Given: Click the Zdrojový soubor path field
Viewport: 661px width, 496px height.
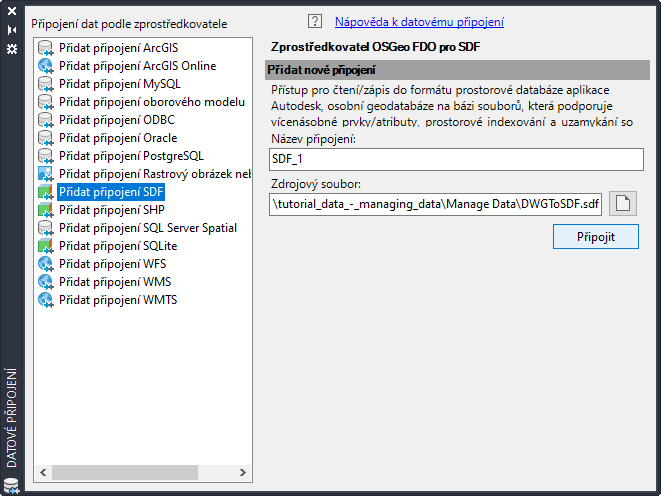Looking at the screenshot, I should click(x=435, y=204).
